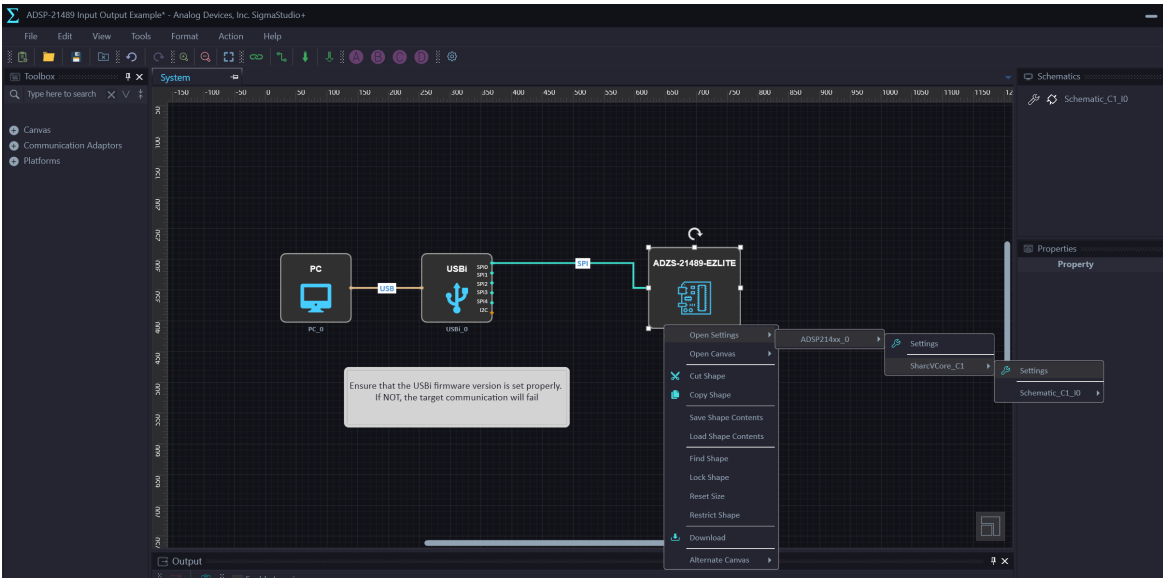Pin the Output panel

click(994, 561)
